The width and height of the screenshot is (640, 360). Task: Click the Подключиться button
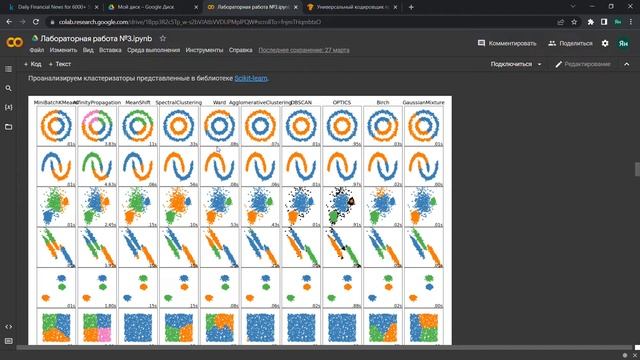tap(511, 64)
